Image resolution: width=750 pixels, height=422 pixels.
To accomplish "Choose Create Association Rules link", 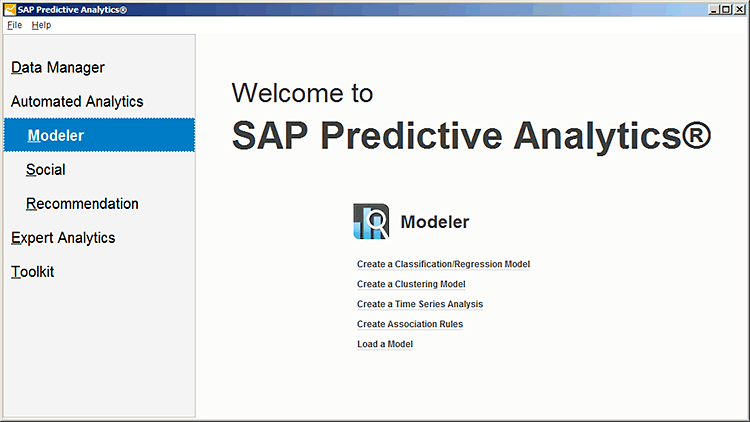I will click(x=410, y=324).
